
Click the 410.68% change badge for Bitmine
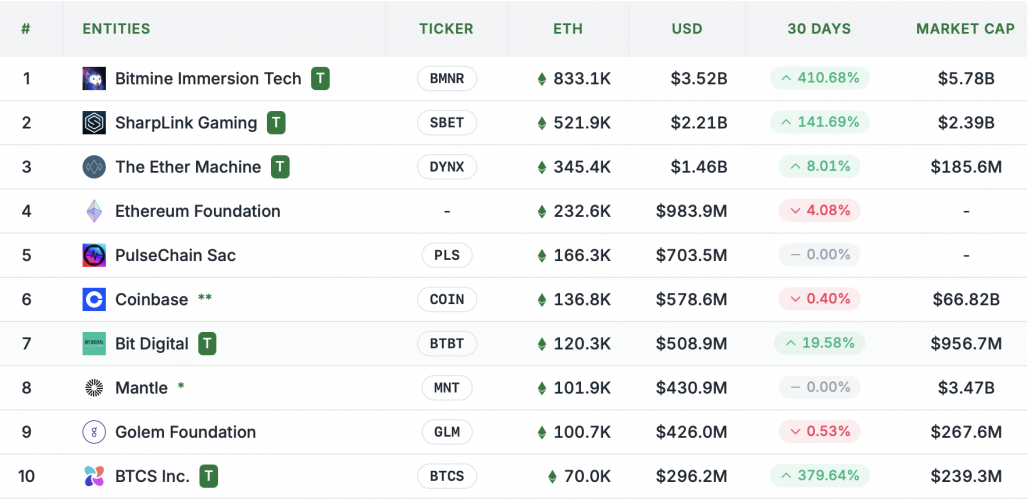[x=820, y=78]
